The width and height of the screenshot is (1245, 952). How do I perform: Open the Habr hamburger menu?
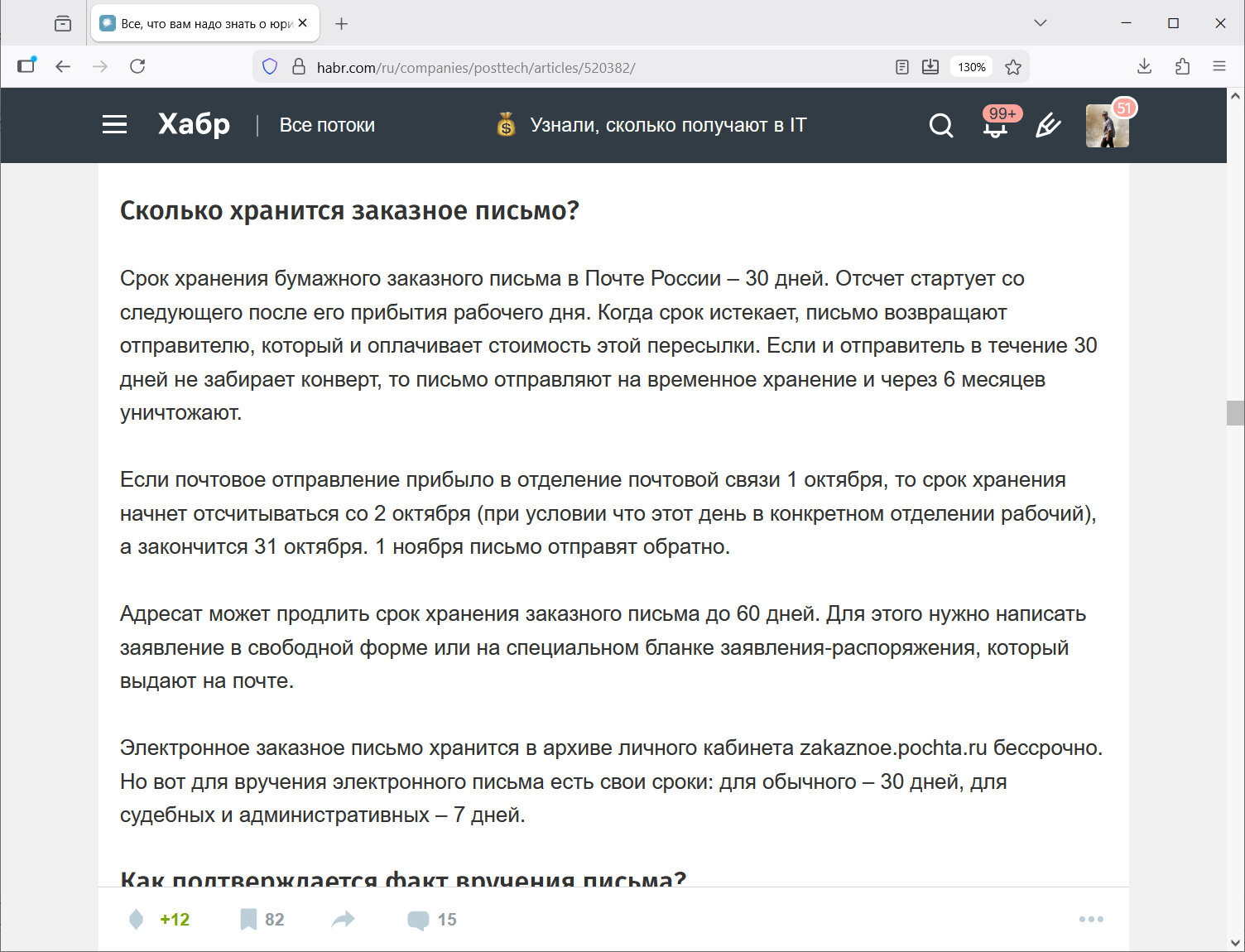(x=114, y=125)
